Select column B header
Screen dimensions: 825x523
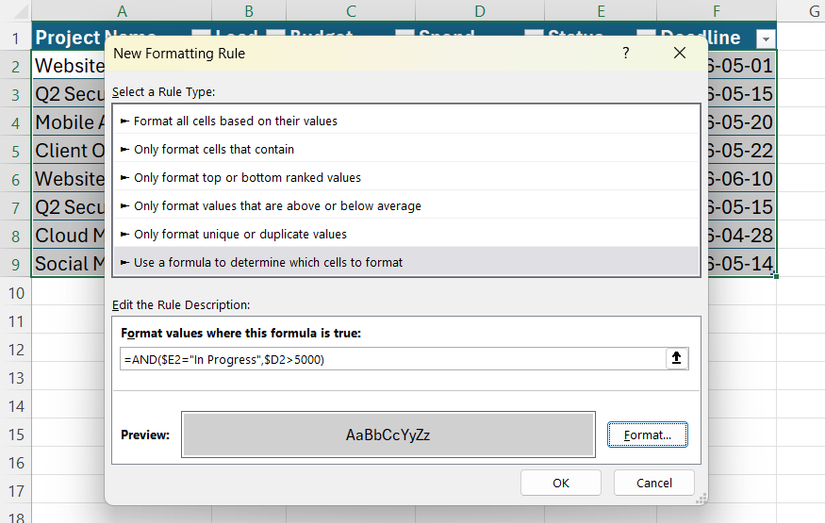tap(249, 11)
